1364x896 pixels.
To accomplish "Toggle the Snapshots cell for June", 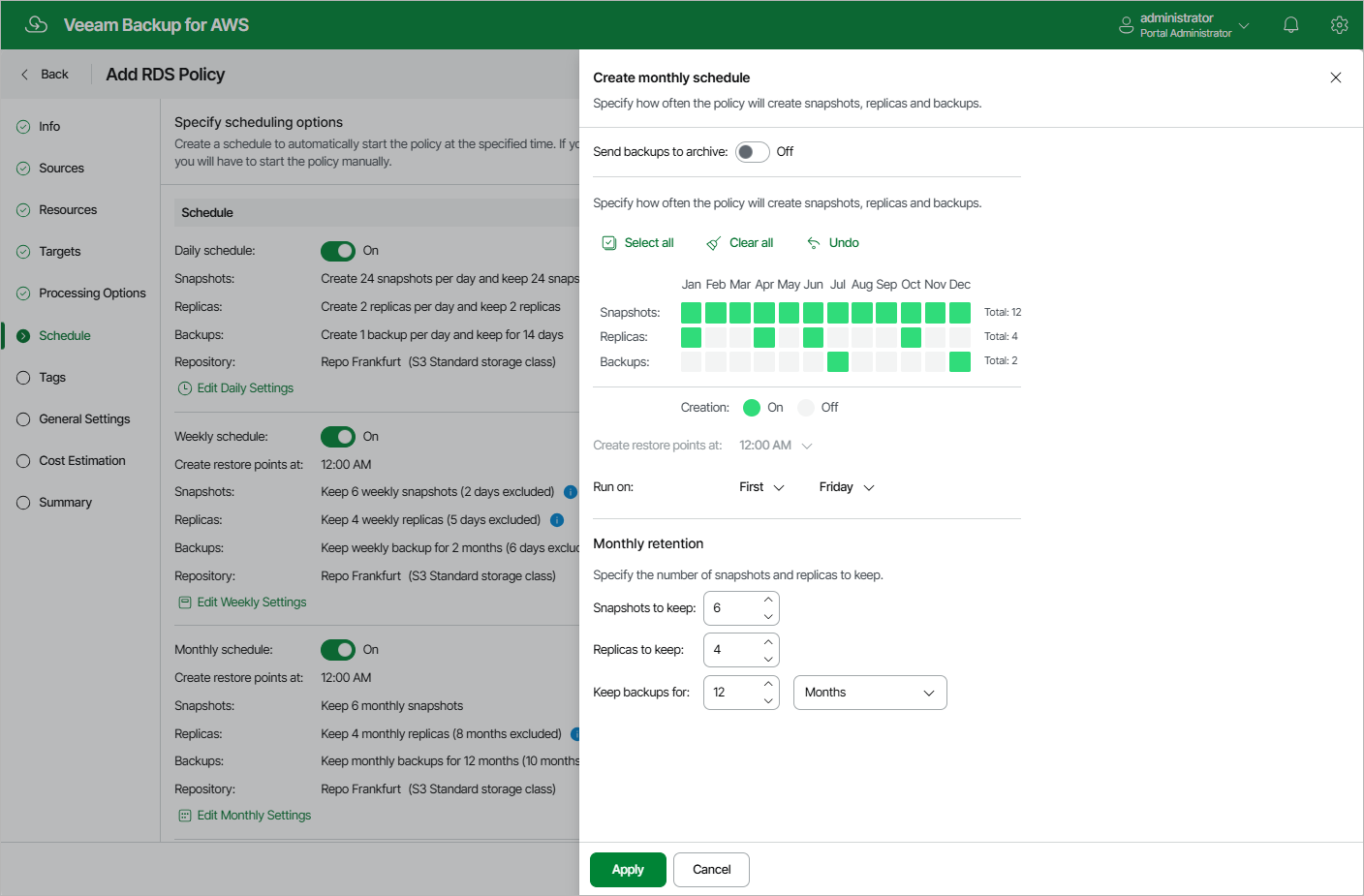I will (814, 313).
